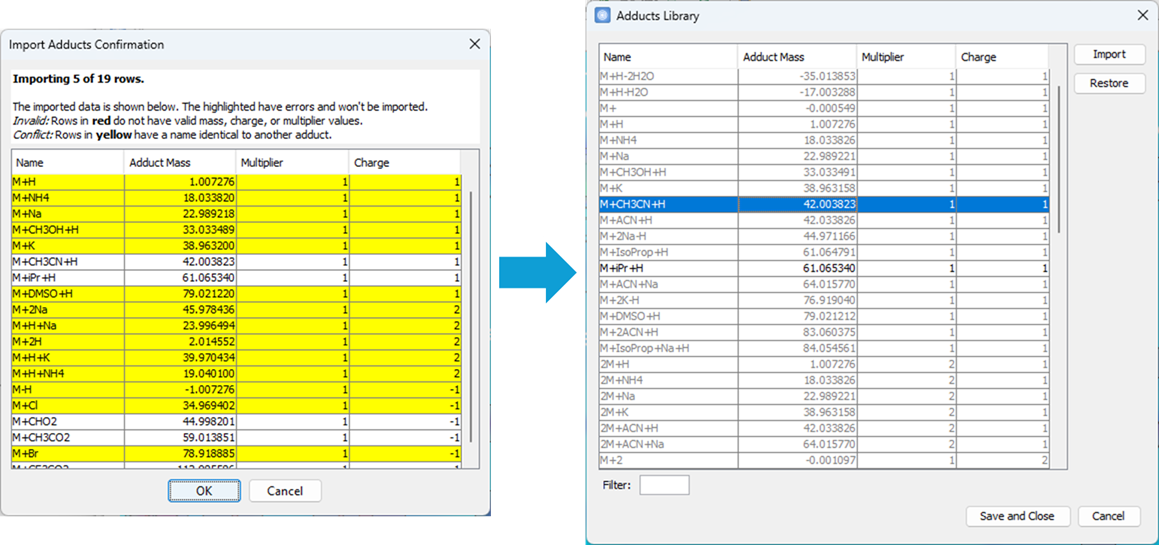Select M+CHO2 row in import list
The height and width of the screenshot is (545, 1159).
pyautogui.click(x=67, y=422)
